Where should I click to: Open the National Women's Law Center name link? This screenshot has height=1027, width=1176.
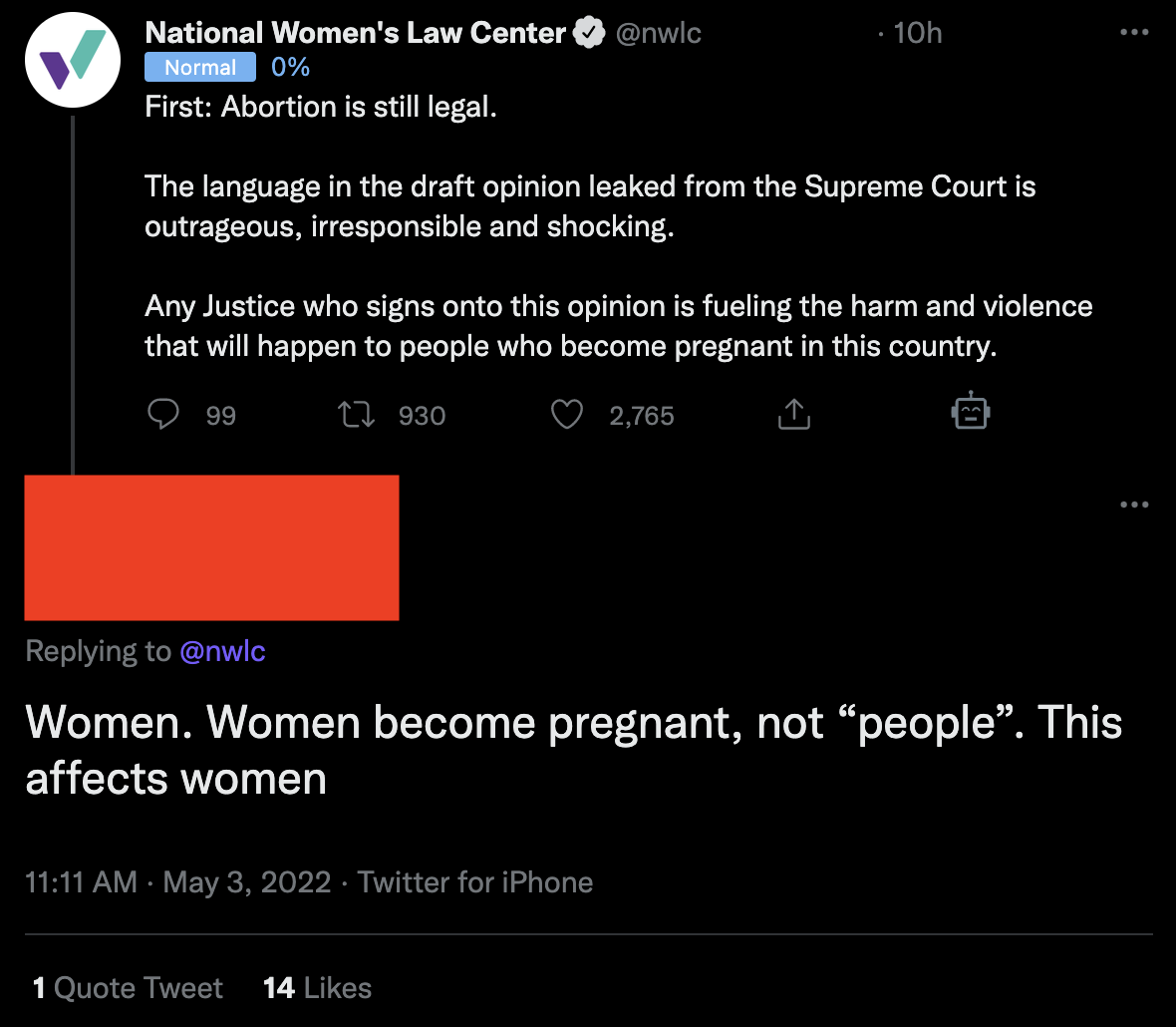click(355, 33)
